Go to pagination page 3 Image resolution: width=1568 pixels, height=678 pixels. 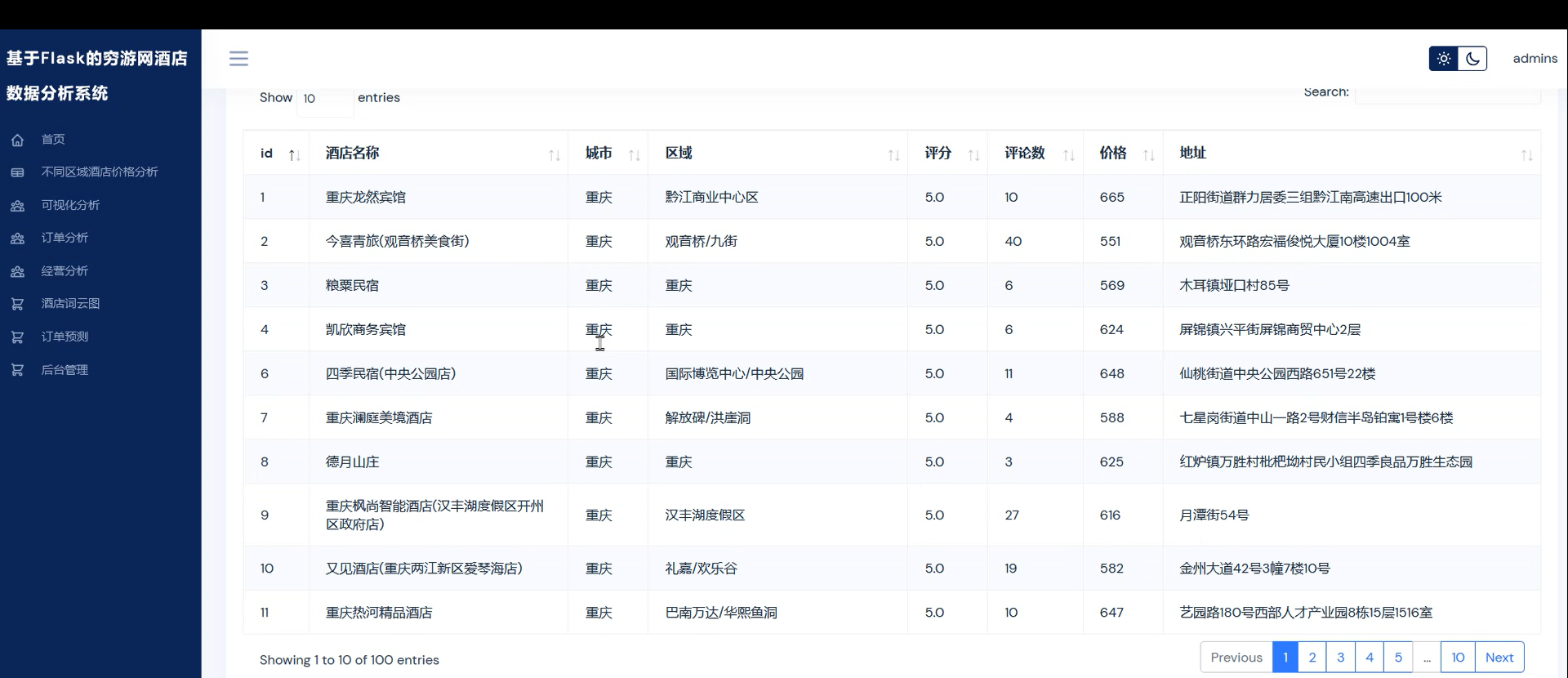click(x=1340, y=658)
